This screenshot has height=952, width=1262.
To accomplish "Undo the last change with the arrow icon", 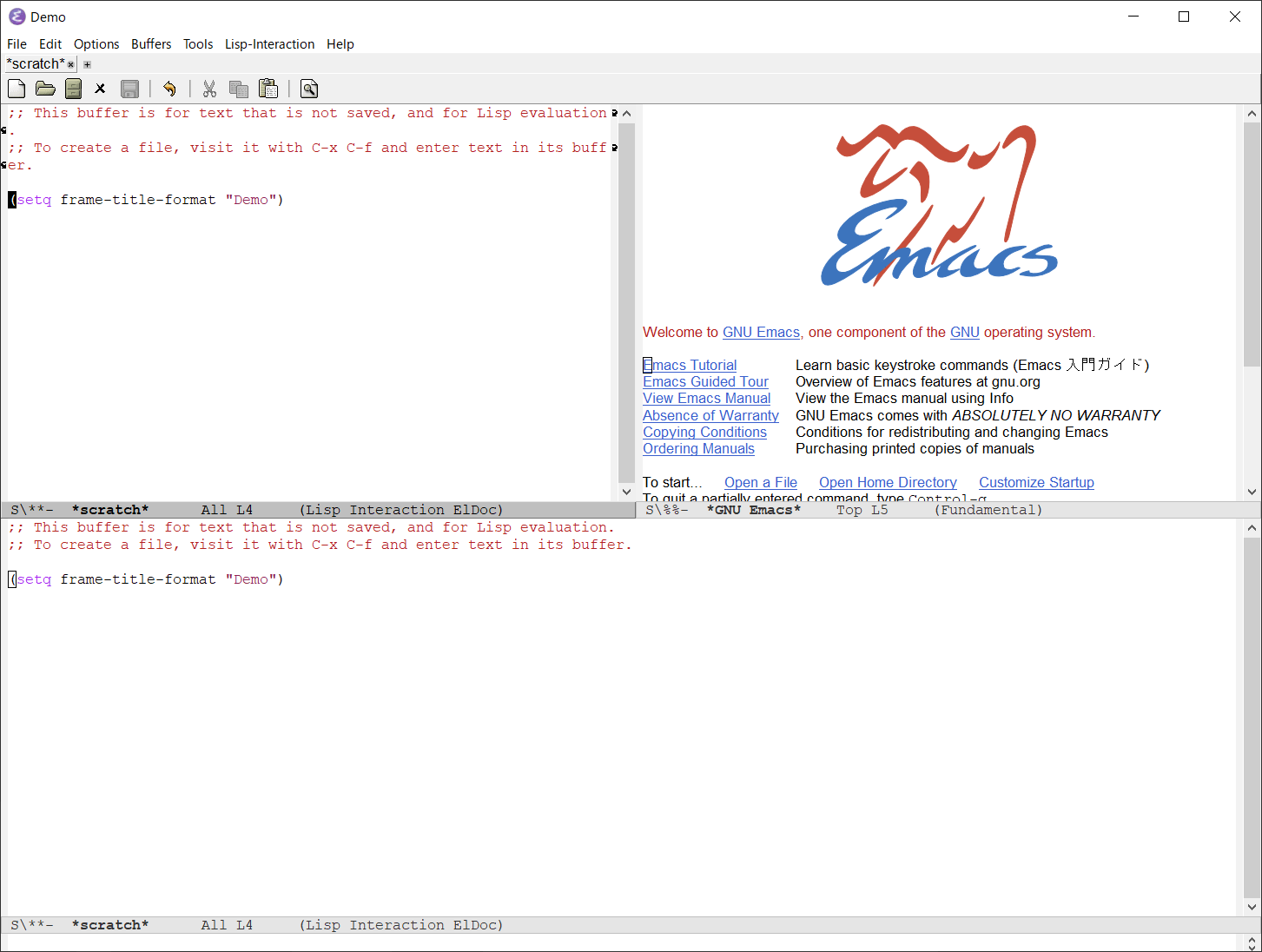I will 169,89.
